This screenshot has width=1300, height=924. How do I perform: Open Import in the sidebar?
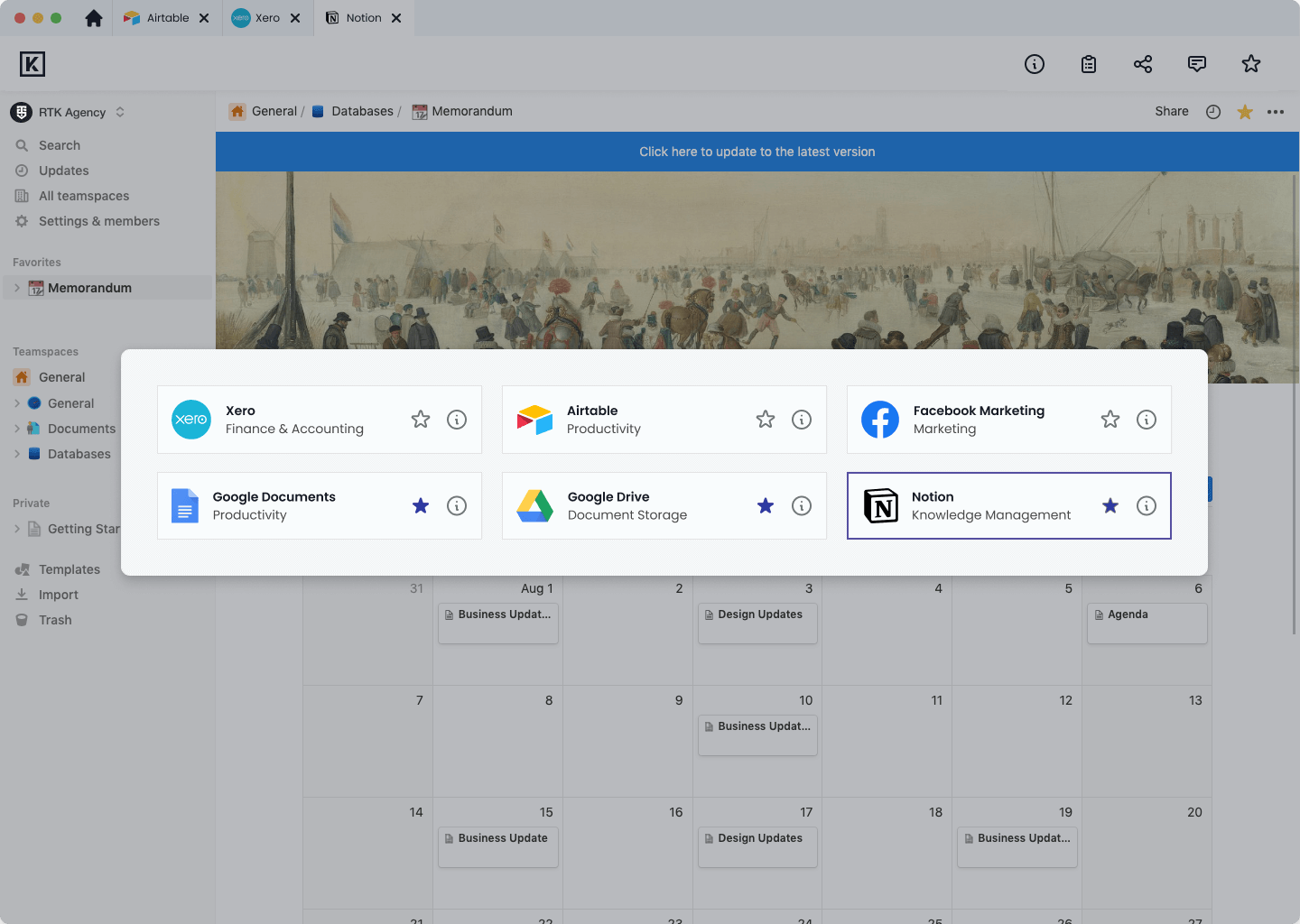(x=59, y=595)
